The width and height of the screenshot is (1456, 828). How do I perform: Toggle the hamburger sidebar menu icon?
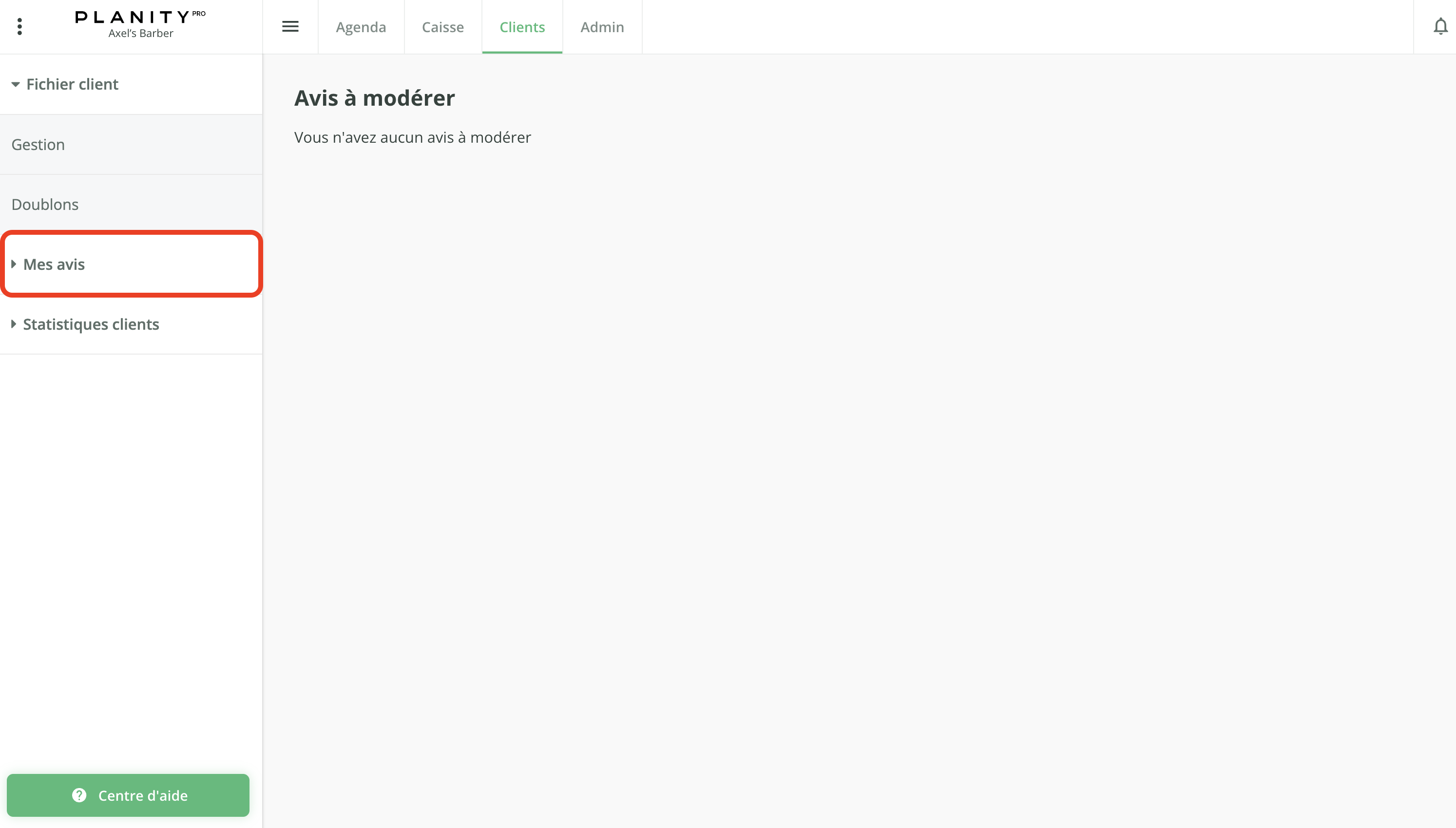tap(290, 27)
